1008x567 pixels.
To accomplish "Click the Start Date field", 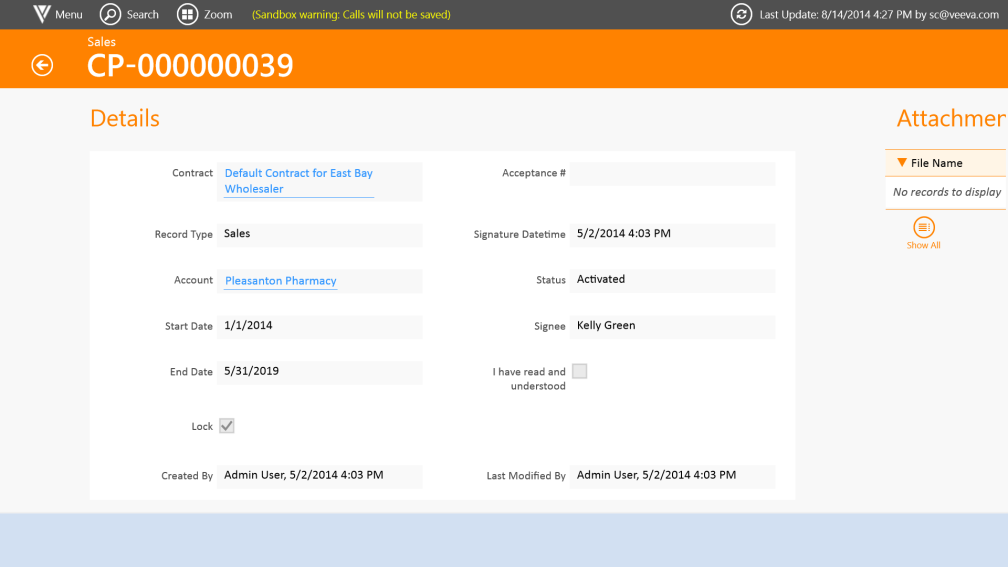I will pyautogui.click(x=319, y=326).
